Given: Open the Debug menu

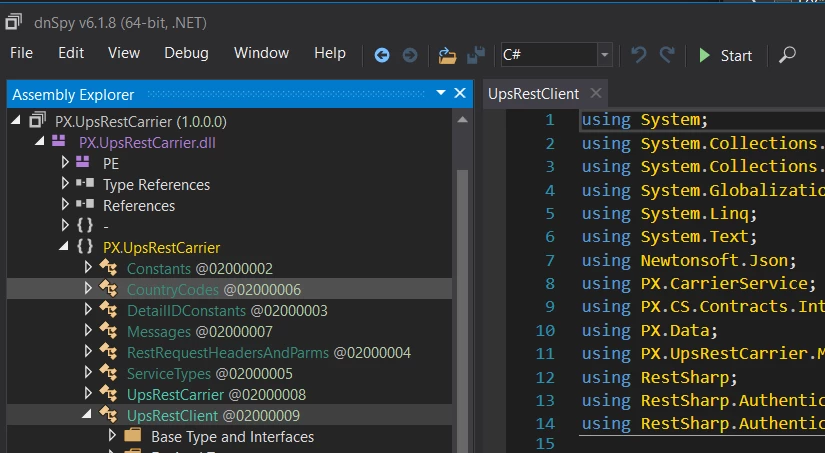Looking at the screenshot, I should pos(186,53).
